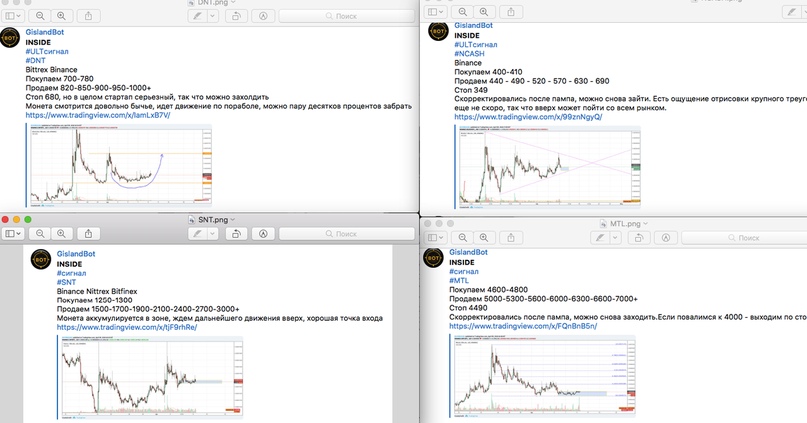807x423 pixels.
Task: Zoom out in the SNT.png window
Action: click(40, 234)
